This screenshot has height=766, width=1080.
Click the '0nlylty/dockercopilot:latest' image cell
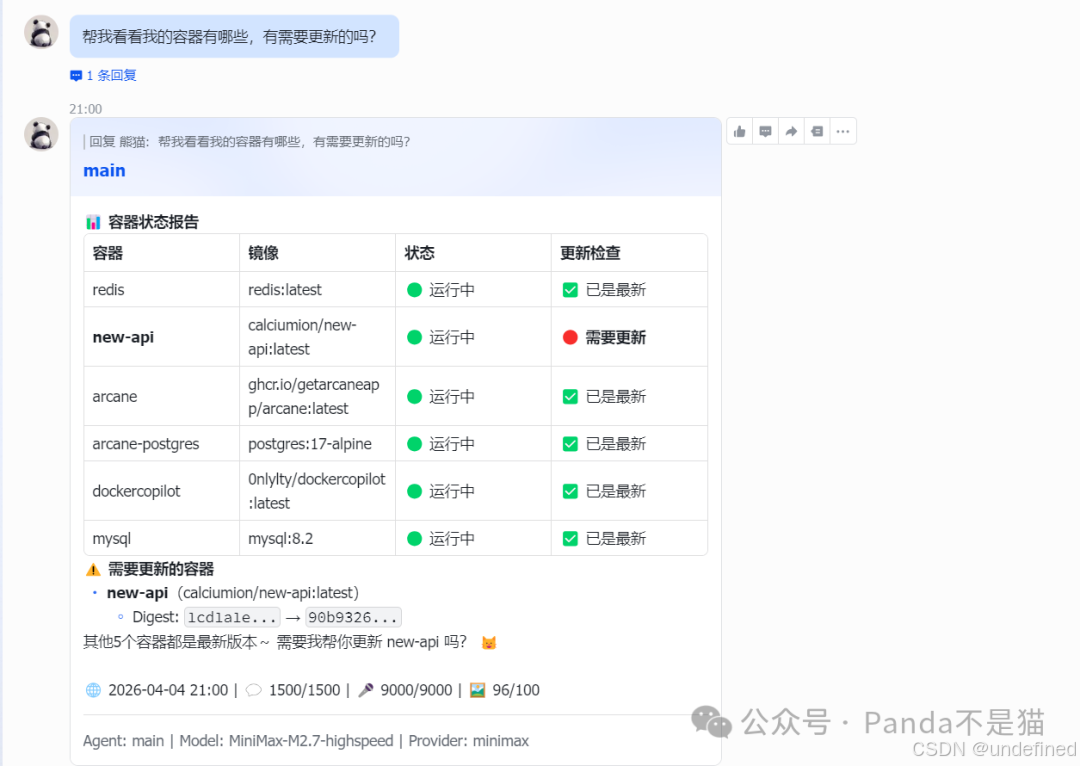click(x=318, y=491)
